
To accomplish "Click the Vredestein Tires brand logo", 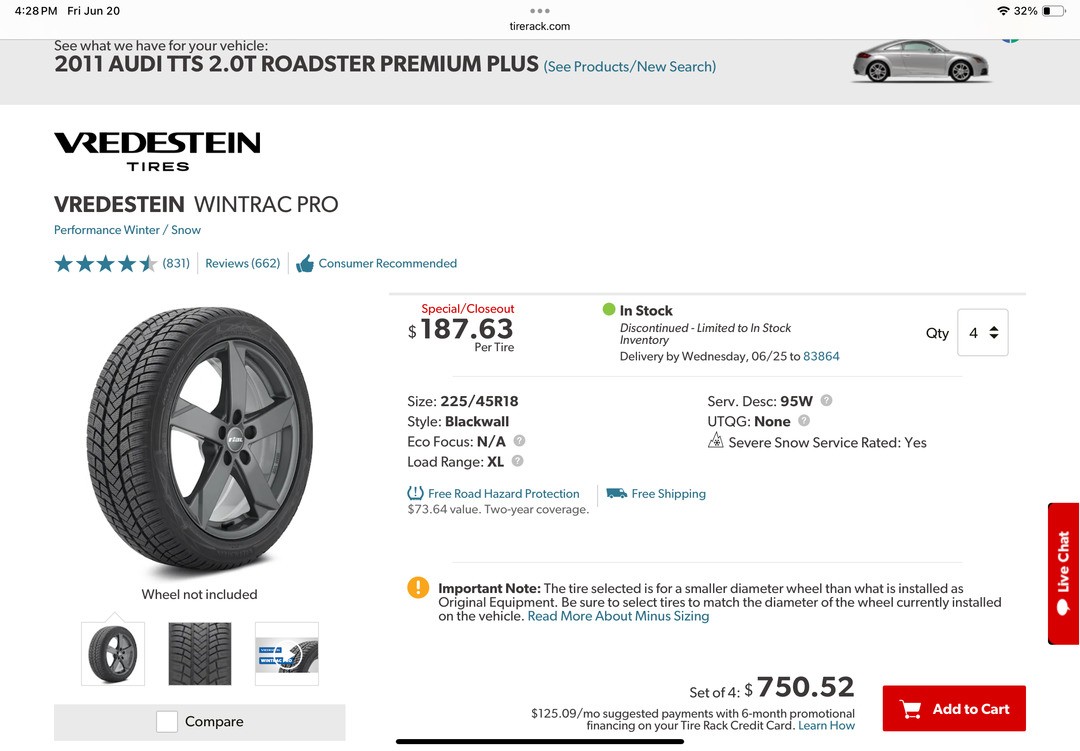I will 157,151.
